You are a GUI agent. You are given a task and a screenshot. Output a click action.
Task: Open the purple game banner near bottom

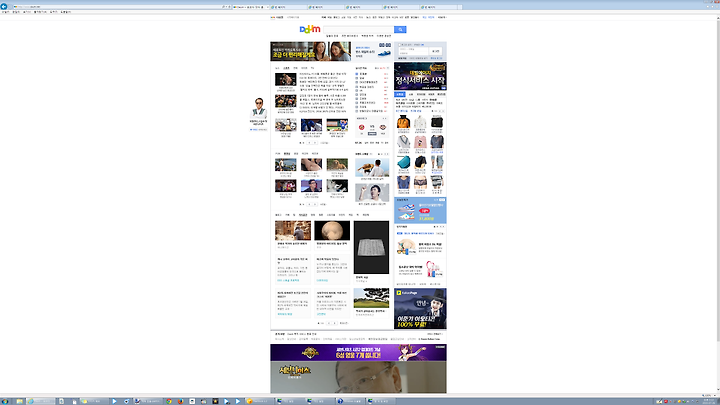click(358, 353)
